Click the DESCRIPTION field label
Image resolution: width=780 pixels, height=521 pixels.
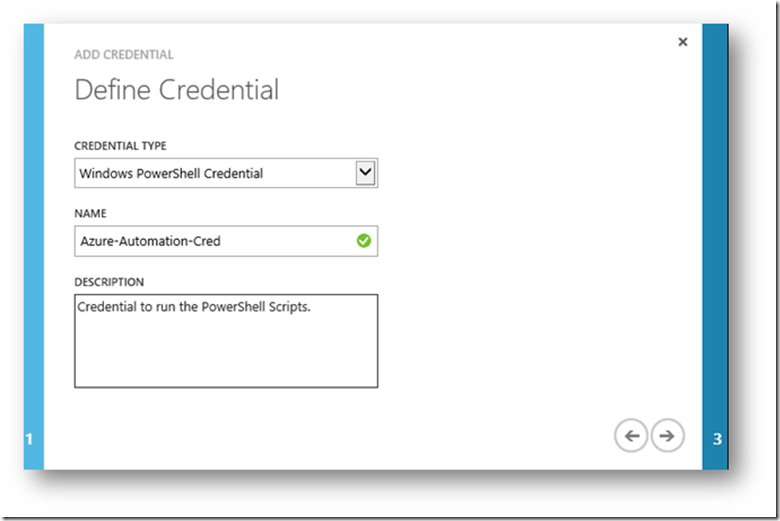pyautogui.click(x=110, y=282)
